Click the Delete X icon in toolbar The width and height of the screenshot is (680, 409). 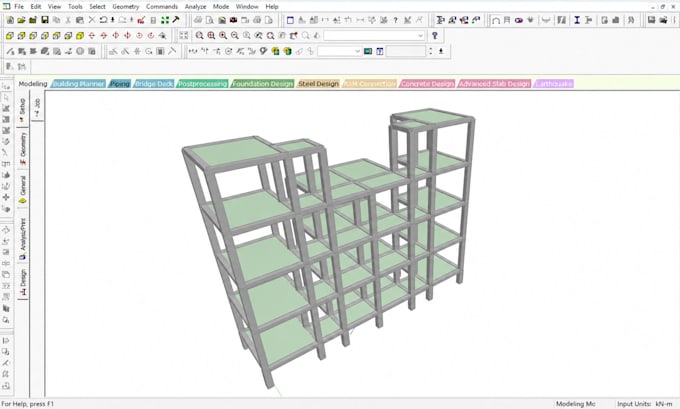click(92, 20)
